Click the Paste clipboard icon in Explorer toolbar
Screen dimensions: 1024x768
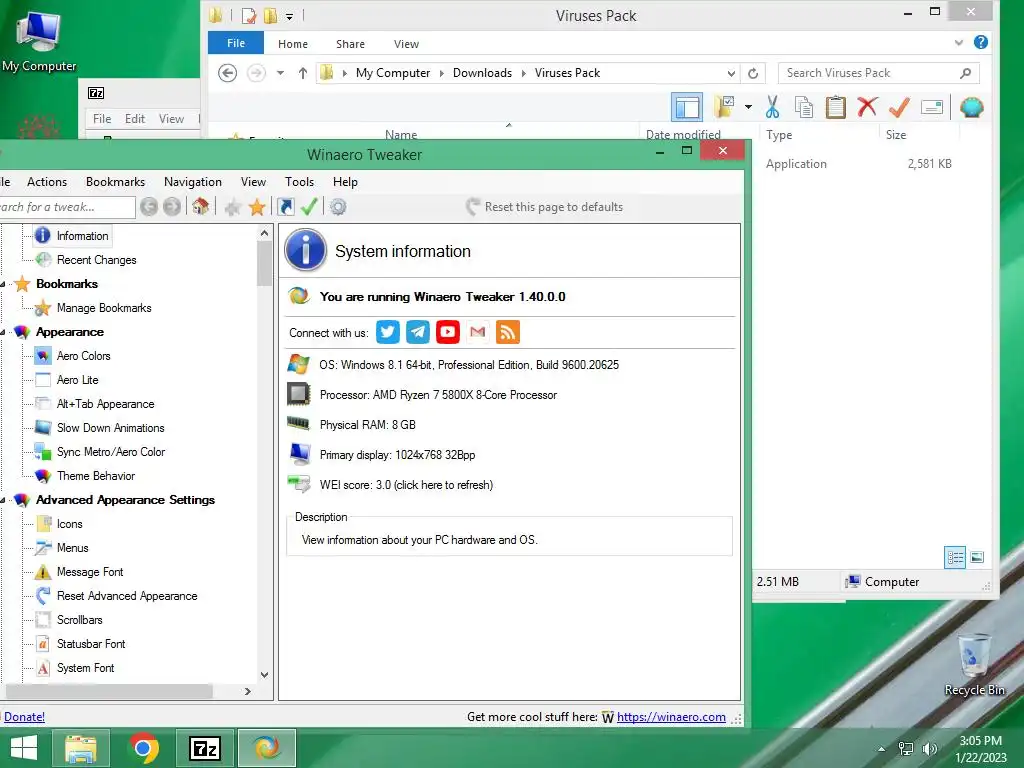coord(835,107)
